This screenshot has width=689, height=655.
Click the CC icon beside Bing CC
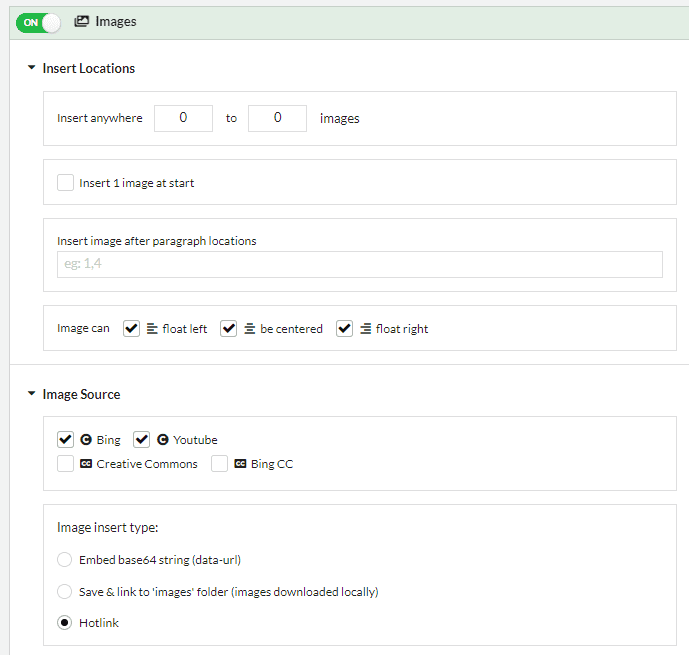coord(240,464)
